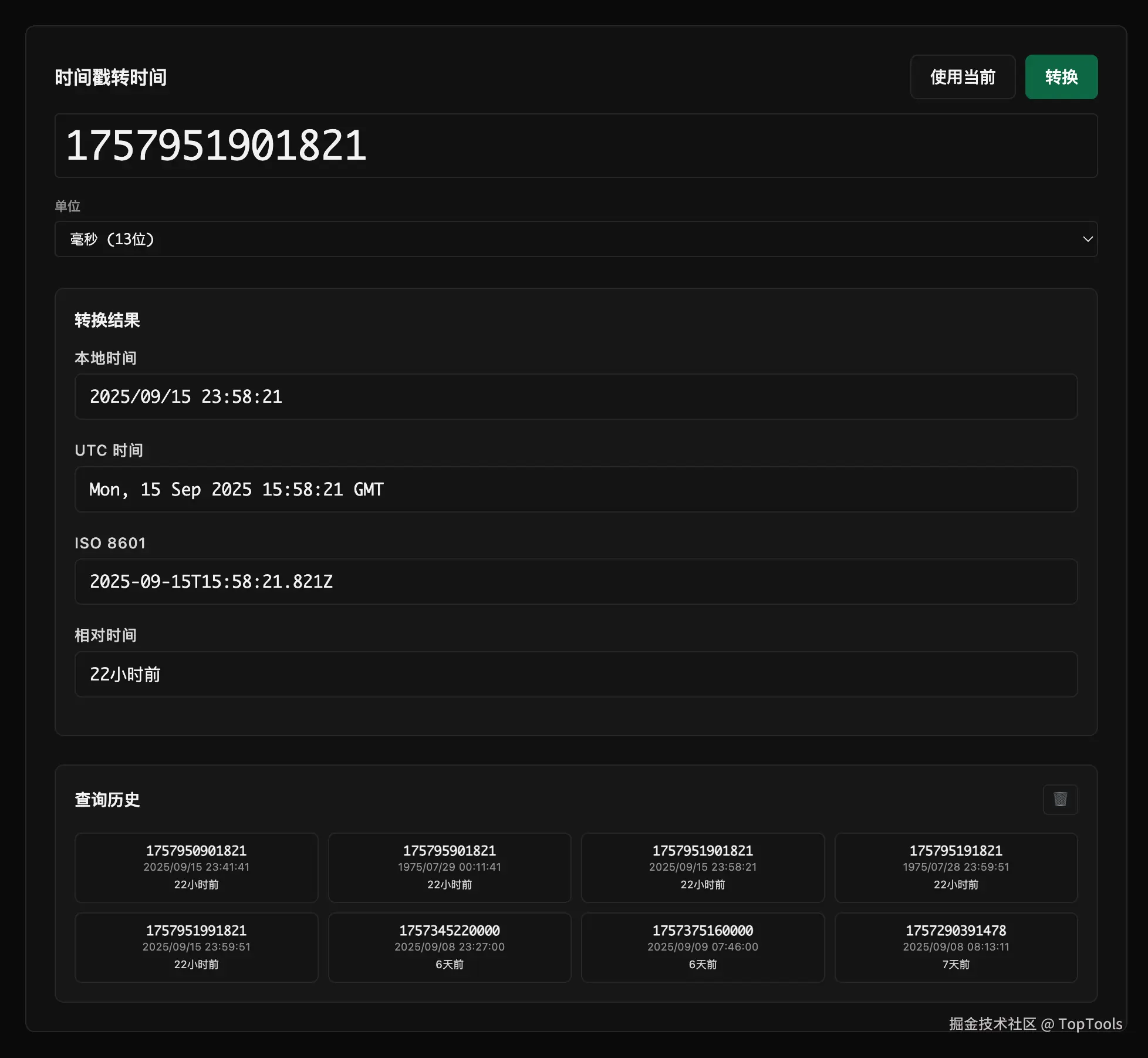Click the UTC 时间 result field

(575, 489)
